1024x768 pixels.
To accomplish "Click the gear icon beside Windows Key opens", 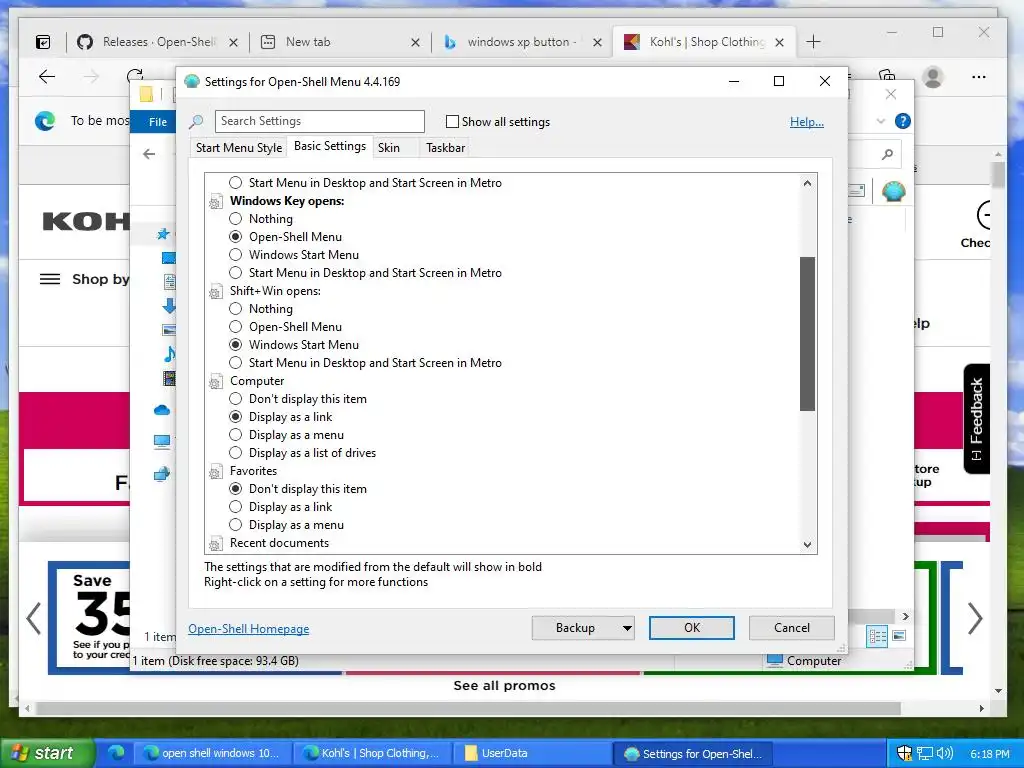I will pos(216,202).
